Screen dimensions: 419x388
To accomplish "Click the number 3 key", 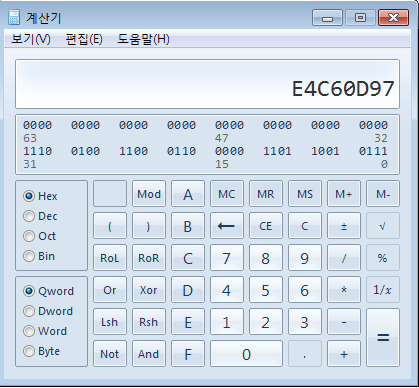I will pos(305,322).
